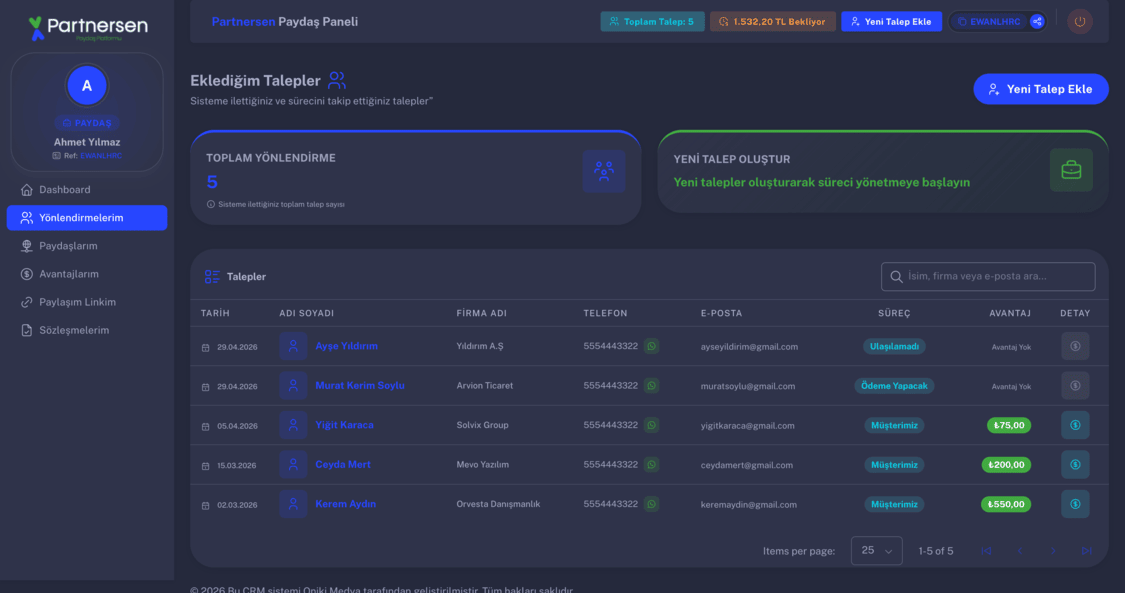Viewport: 1125px width, 593px height.
Task: Go to the next page of the table
Action: [1053, 551]
